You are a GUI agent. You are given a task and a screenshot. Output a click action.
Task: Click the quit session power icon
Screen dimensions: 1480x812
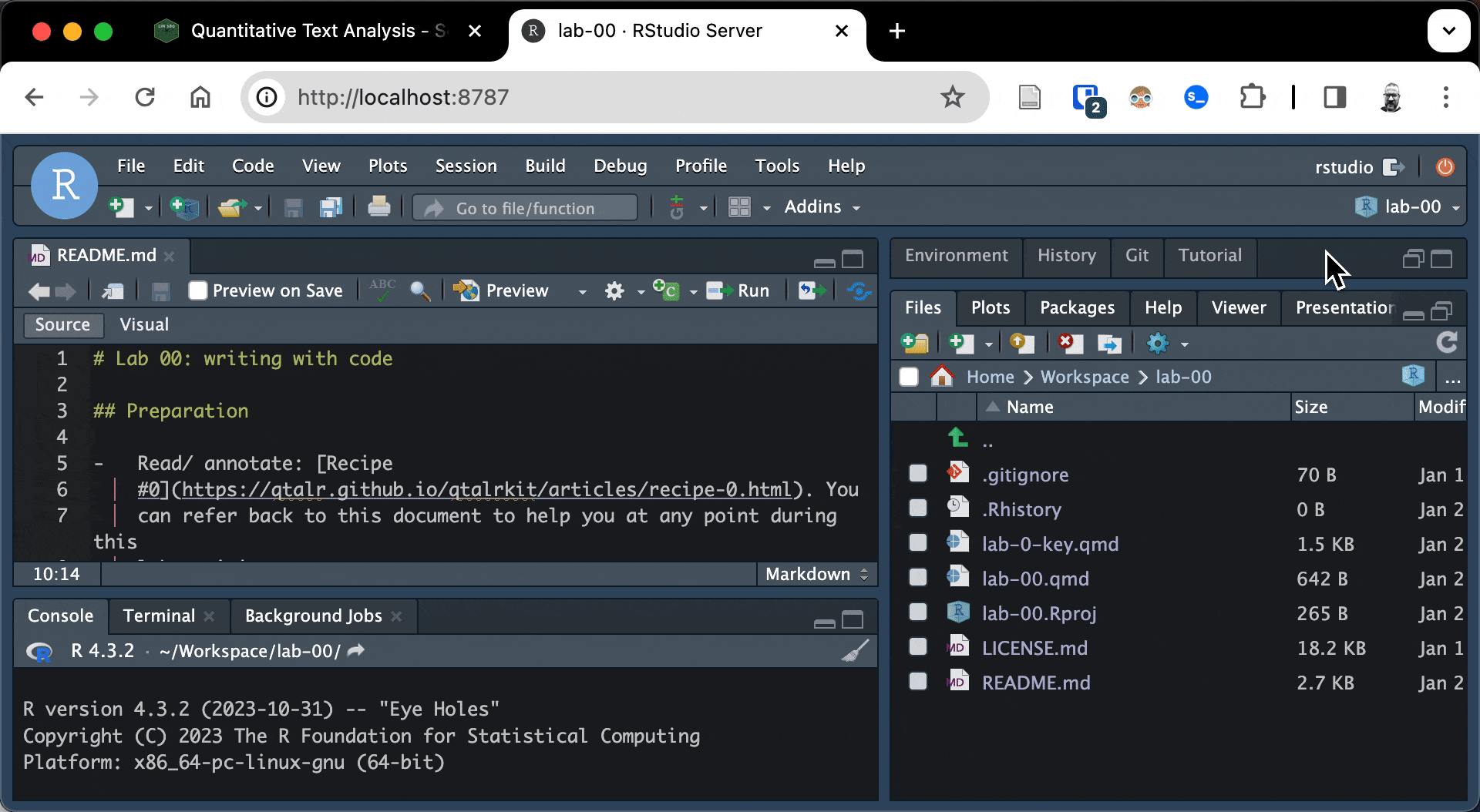[x=1445, y=167]
